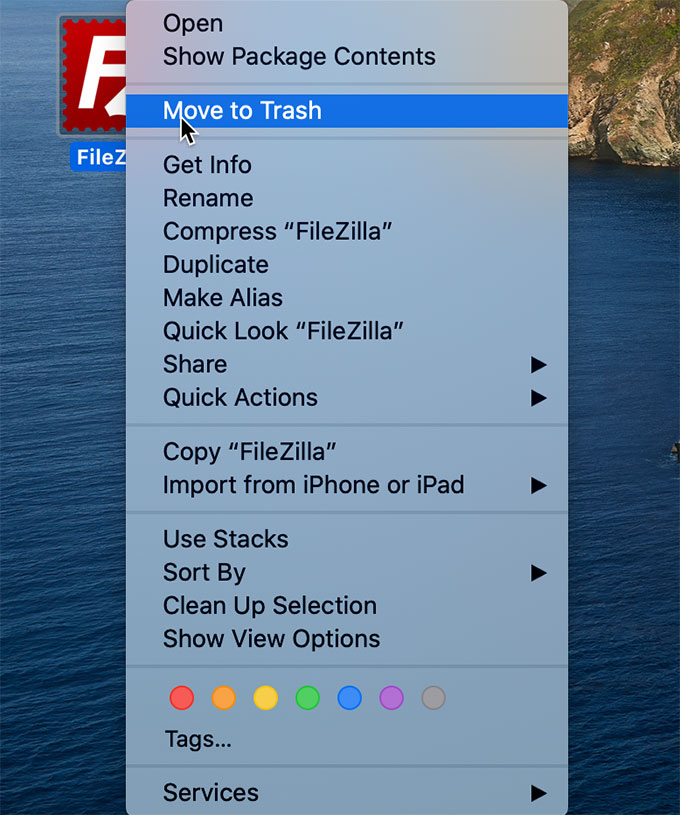
Task: Expand the Import from iPhone arrow
Action: [539, 485]
